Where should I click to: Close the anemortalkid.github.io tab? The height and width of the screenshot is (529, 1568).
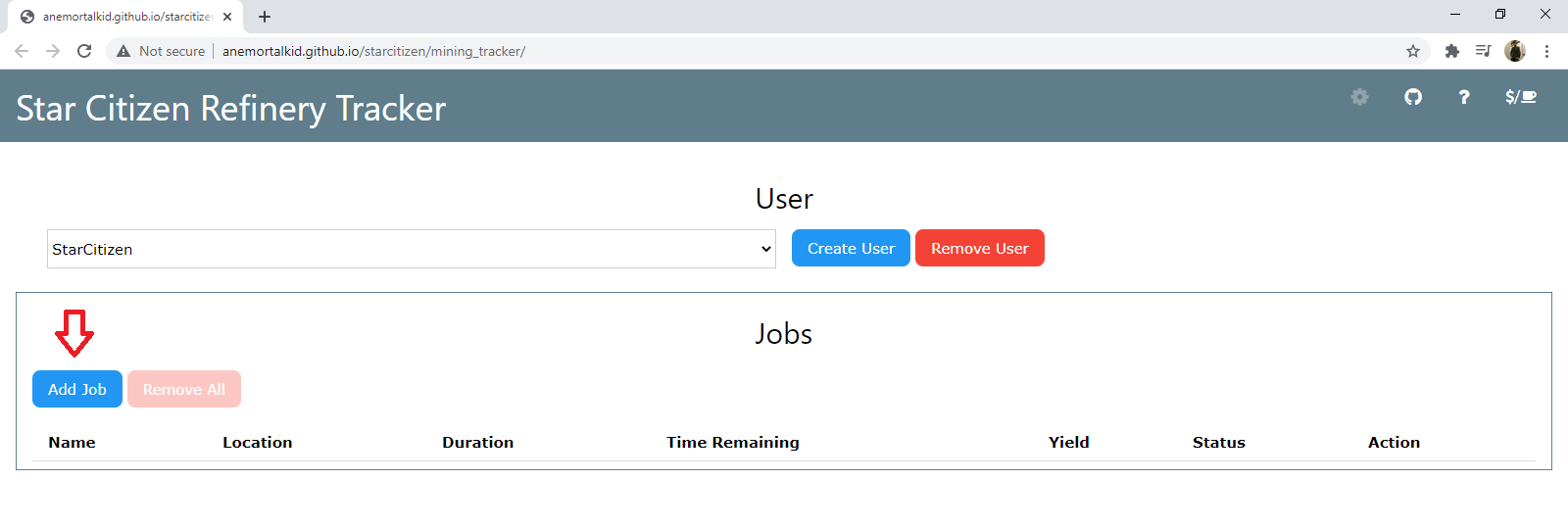(x=227, y=17)
